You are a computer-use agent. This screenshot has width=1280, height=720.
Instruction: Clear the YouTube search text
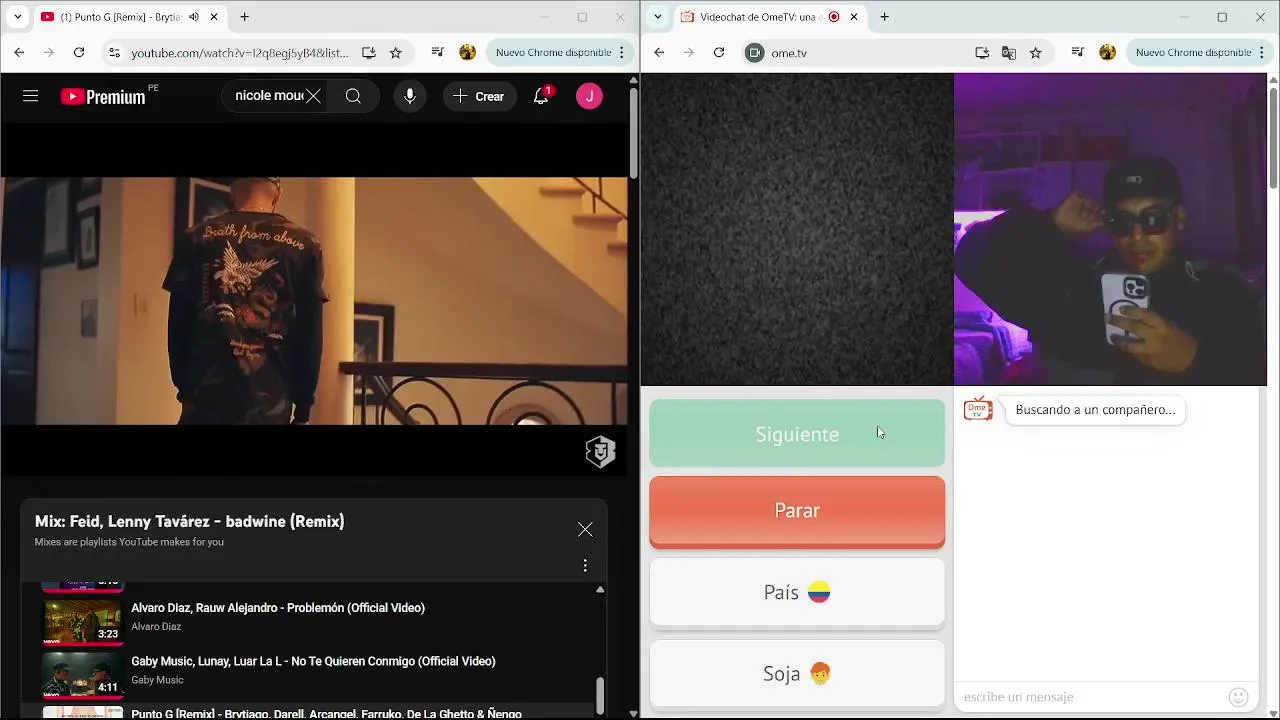coord(313,96)
